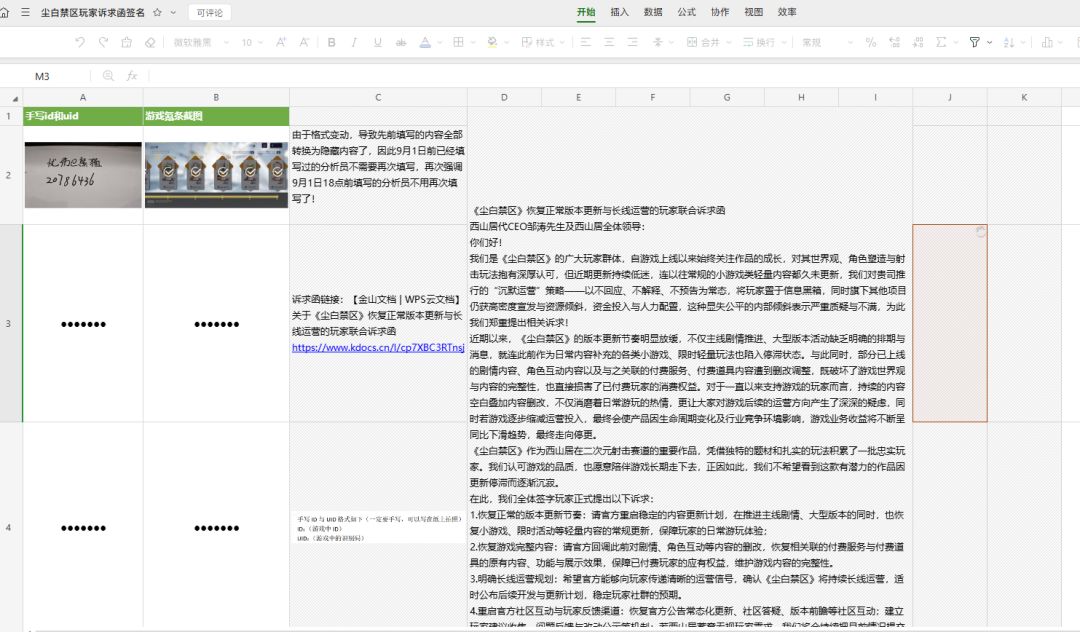Align text center

(610, 43)
